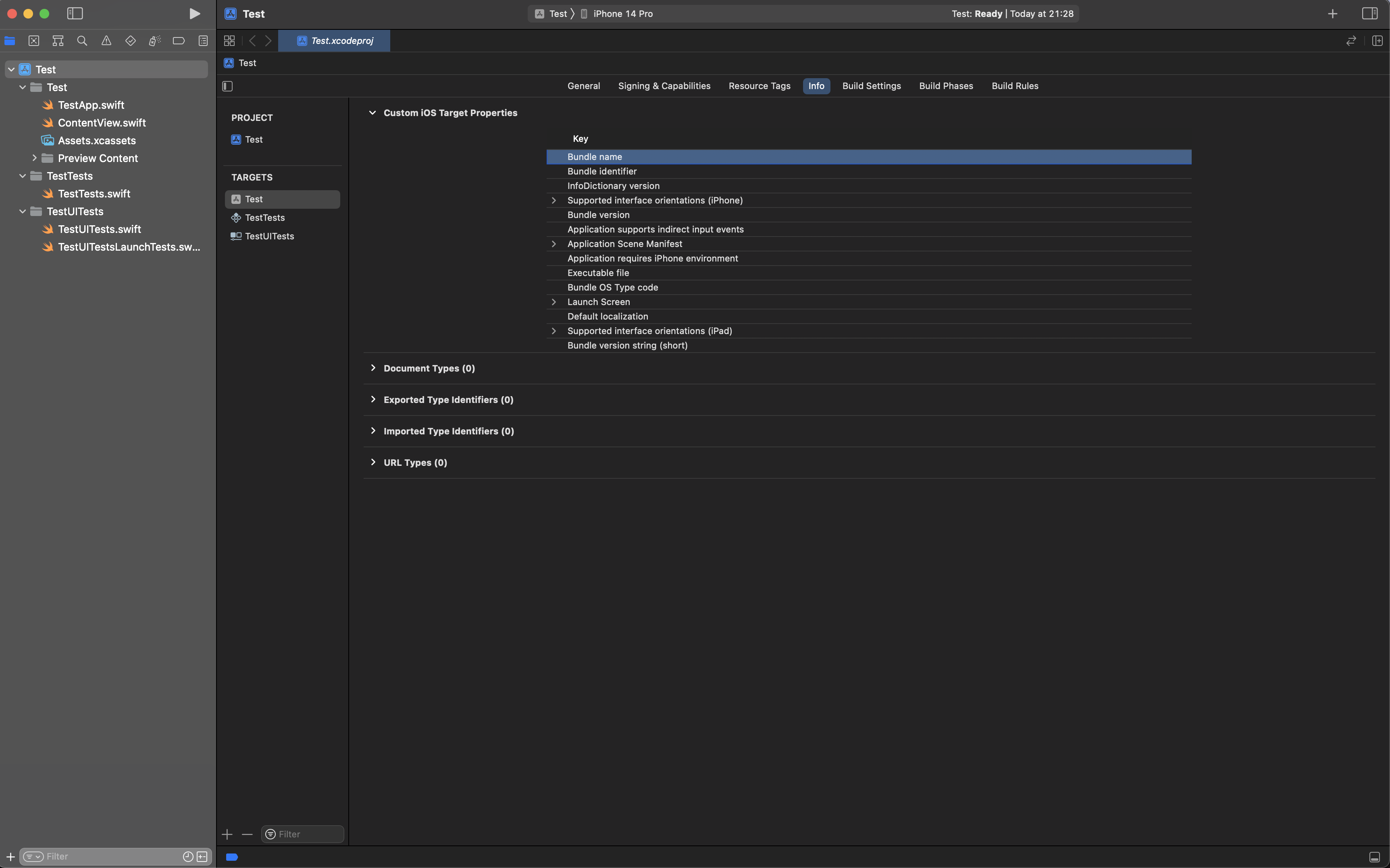The width and height of the screenshot is (1390, 868).
Task: Click the Library plus button in toolbar
Action: tap(1333, 14)
